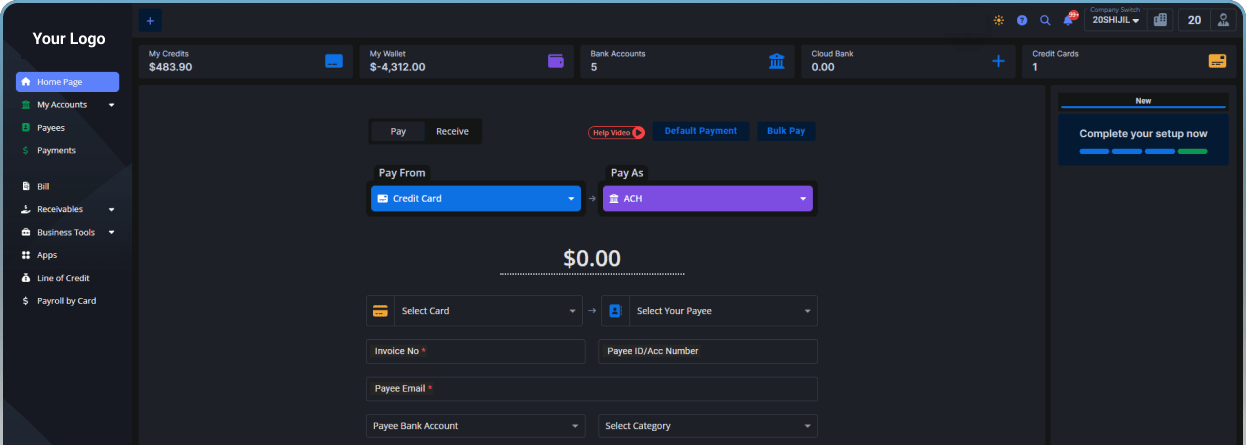Click the search magnifier icon
1246x445 pixels.
pyautogui.click(x=1045, y=20)
